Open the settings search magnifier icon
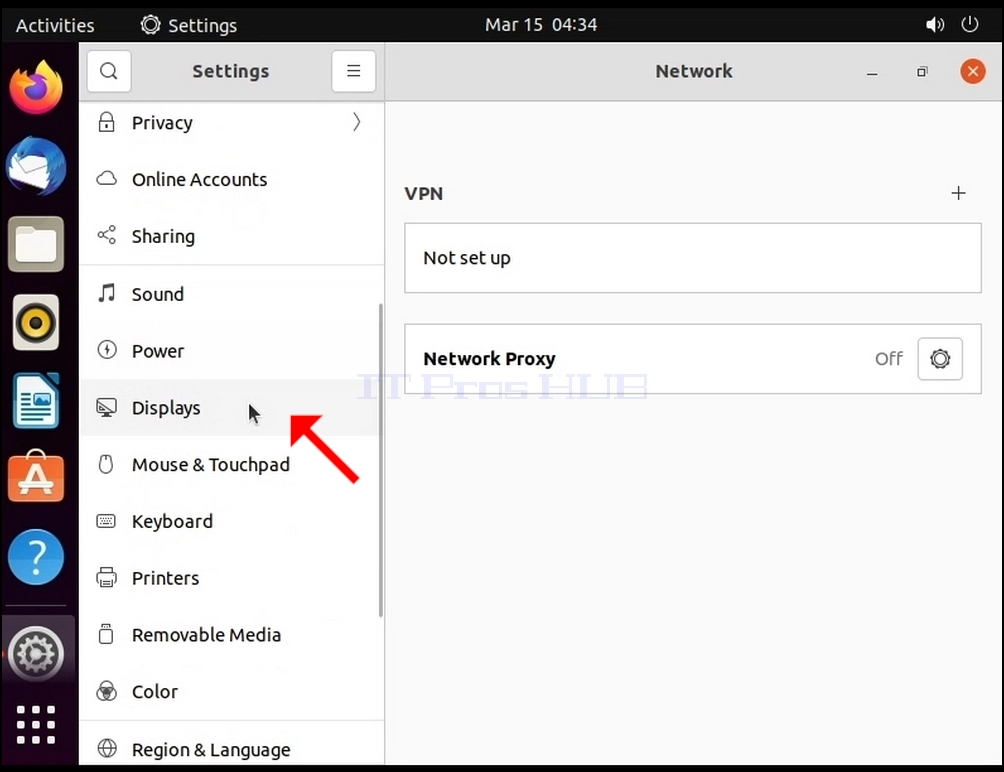 click(x=109, y=71)
